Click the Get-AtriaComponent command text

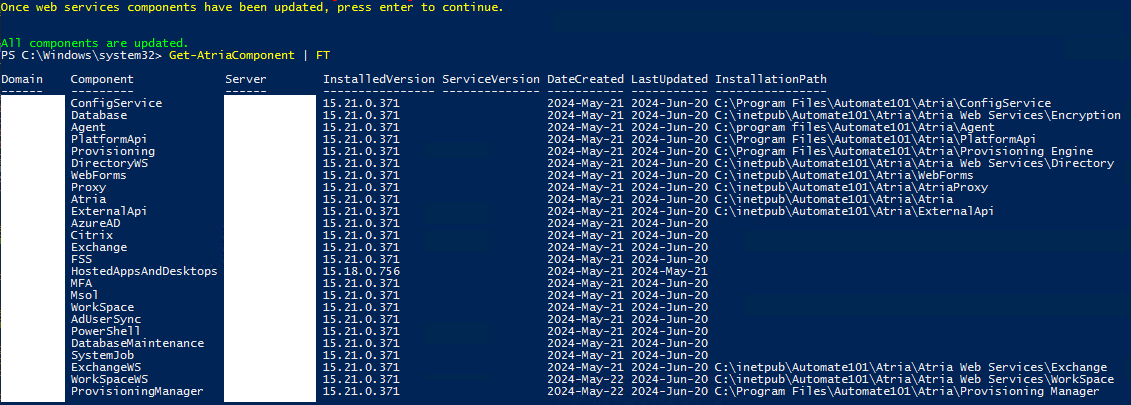click(x=232, y=55)
